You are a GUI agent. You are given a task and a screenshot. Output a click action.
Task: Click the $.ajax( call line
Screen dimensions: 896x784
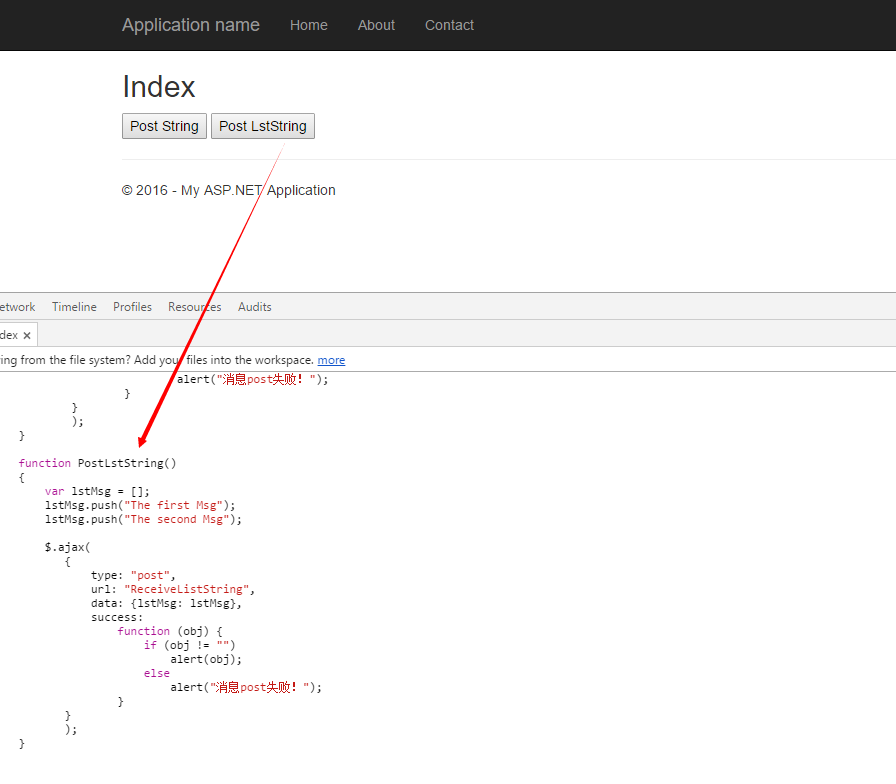coord(67,547)
